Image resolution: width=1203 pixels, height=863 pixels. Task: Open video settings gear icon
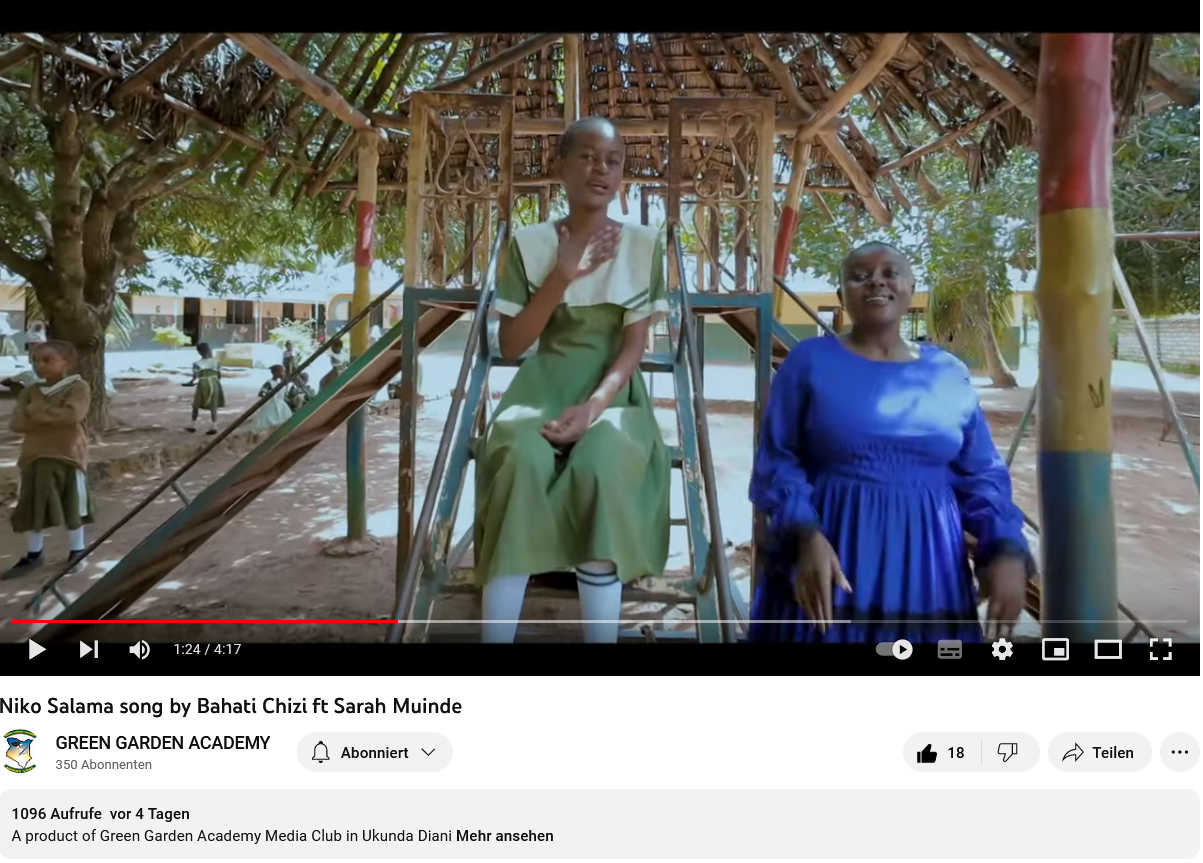[1002, 649]
